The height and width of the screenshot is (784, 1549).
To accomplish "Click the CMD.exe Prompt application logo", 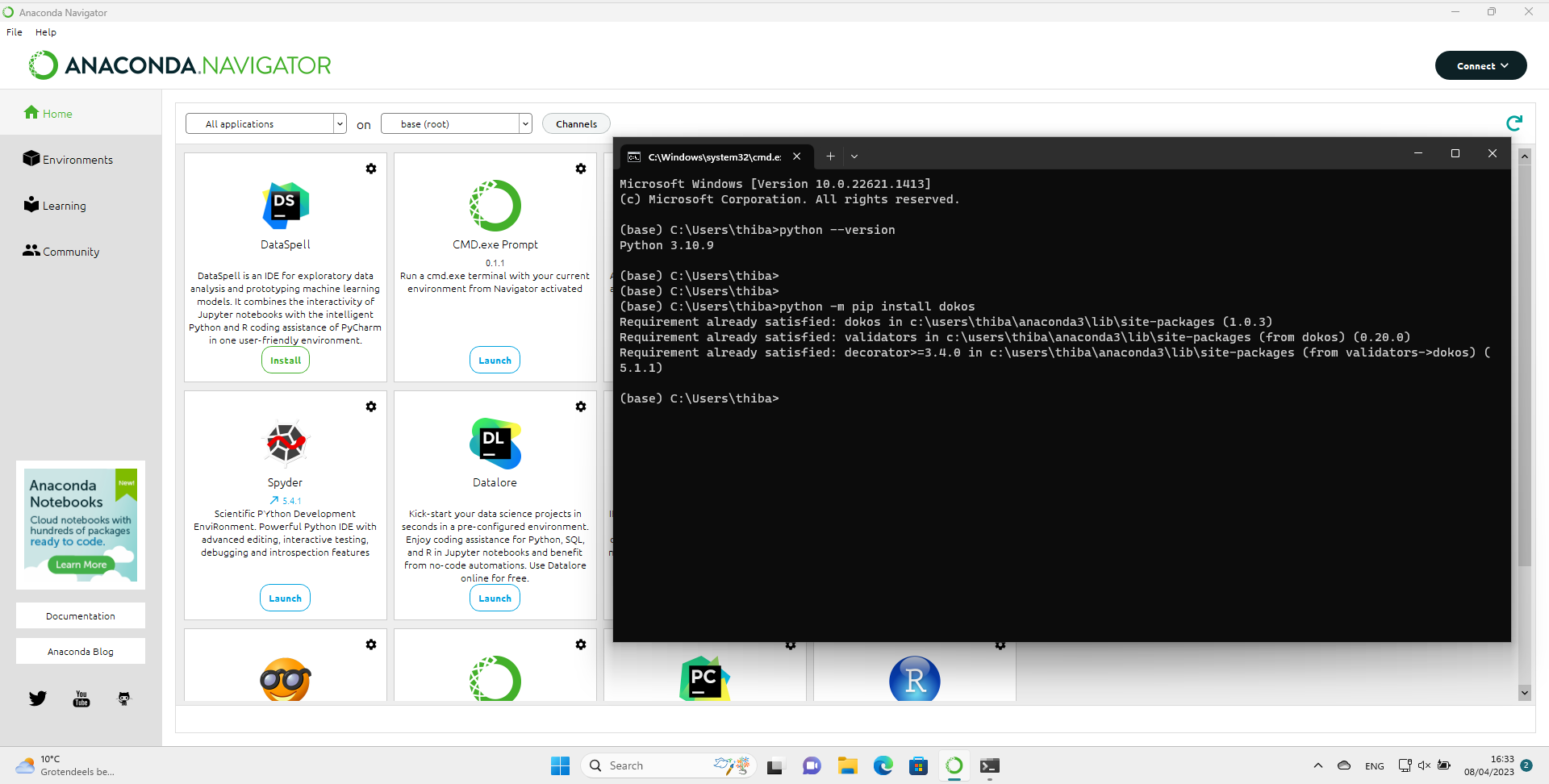I will click(x=495, y=205).
